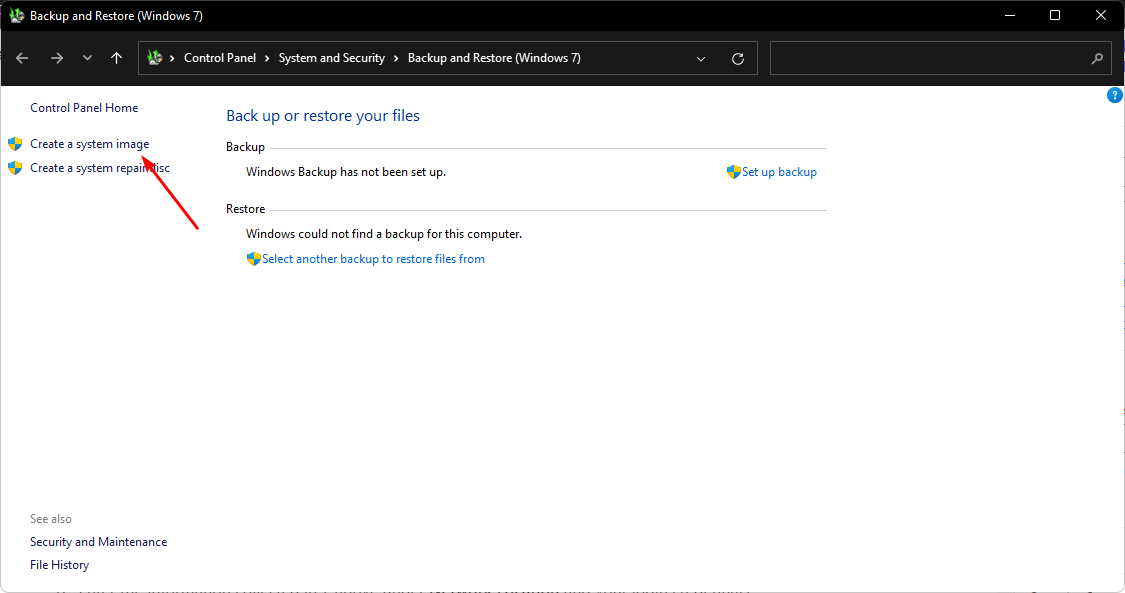Click 'Windows Backup has not been set up.' text
Image resolution: width=1125 pixels, height=593 pixels.
click(346, 172)
